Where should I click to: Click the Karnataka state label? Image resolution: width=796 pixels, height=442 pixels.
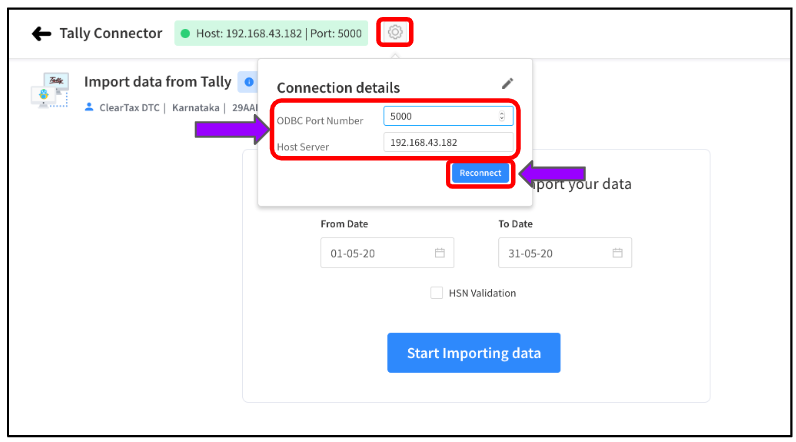coord(195,108)
